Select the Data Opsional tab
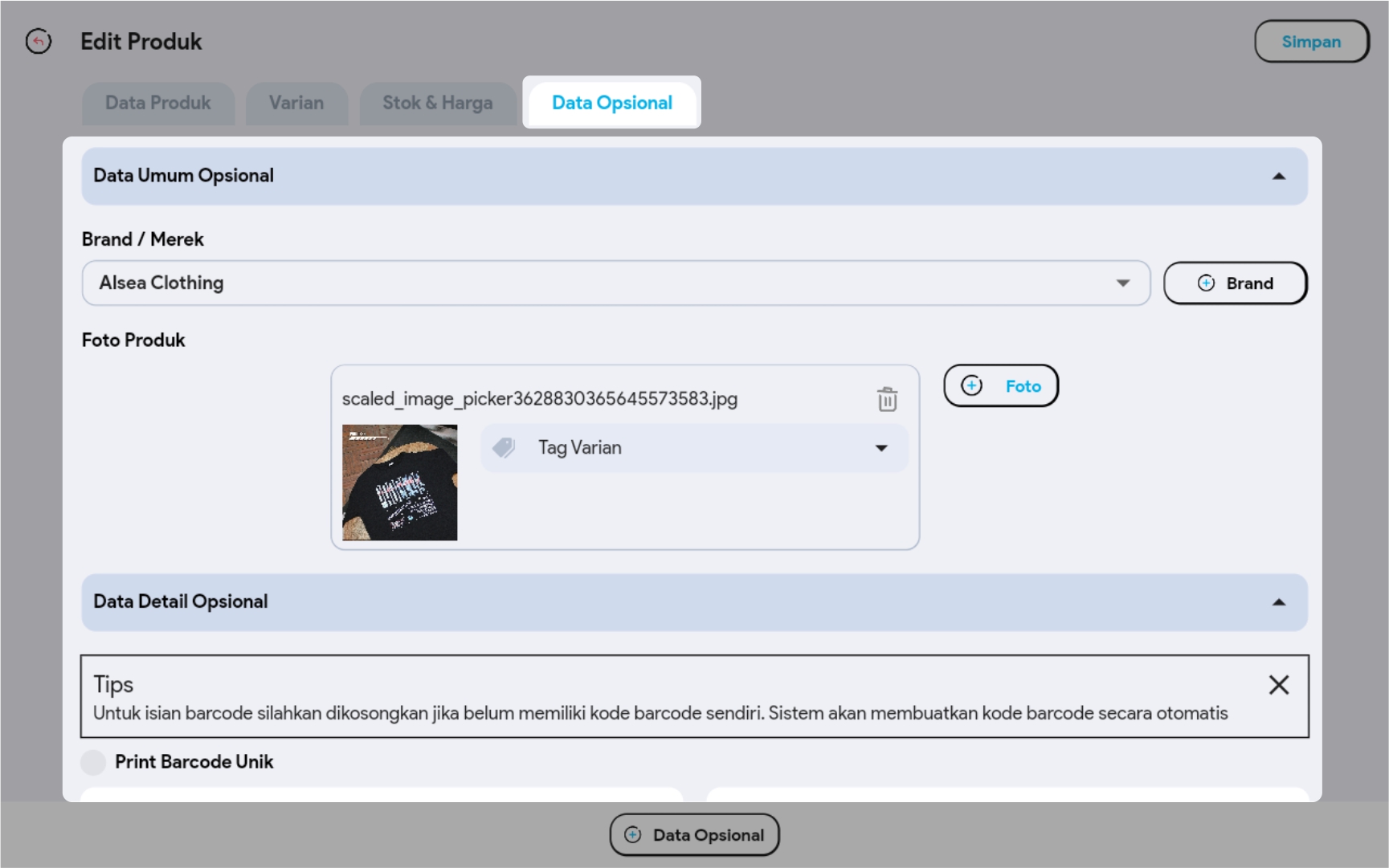The width and height of the screenshot is (1389, 868). 611,103
